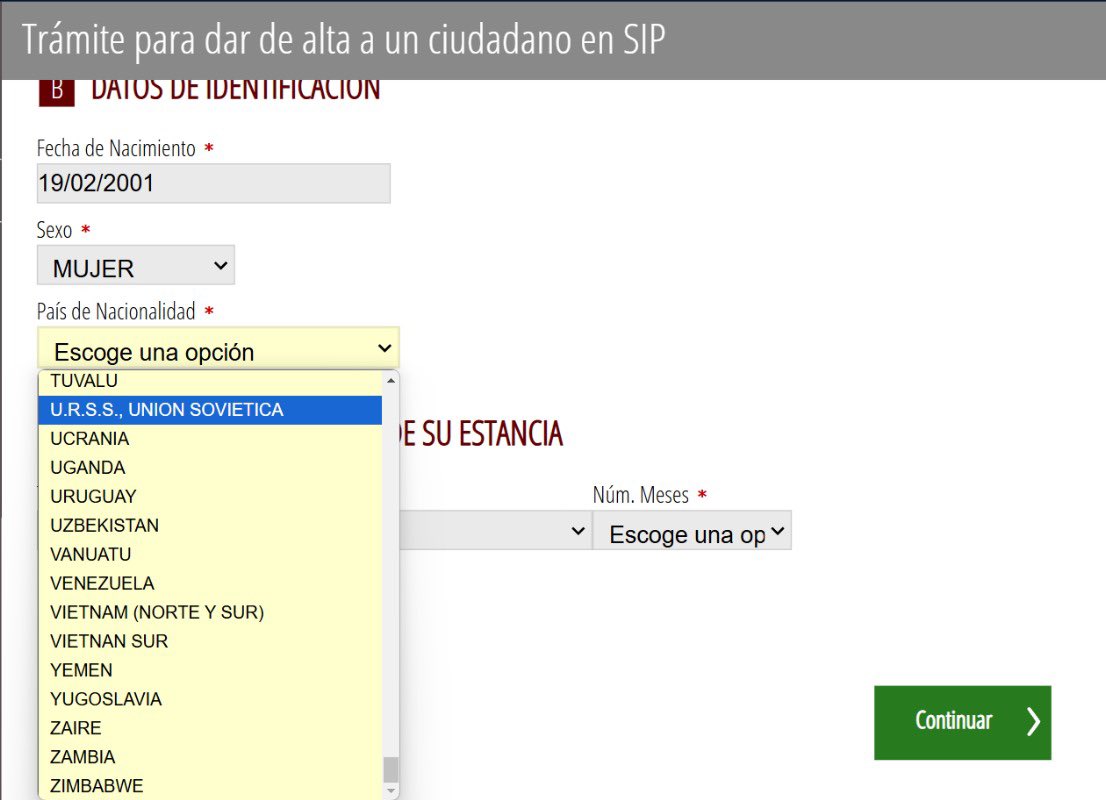The image size is (1106, 800).
Task: Click the Fecha de Nacimiento date field
Action: point(213,183)
